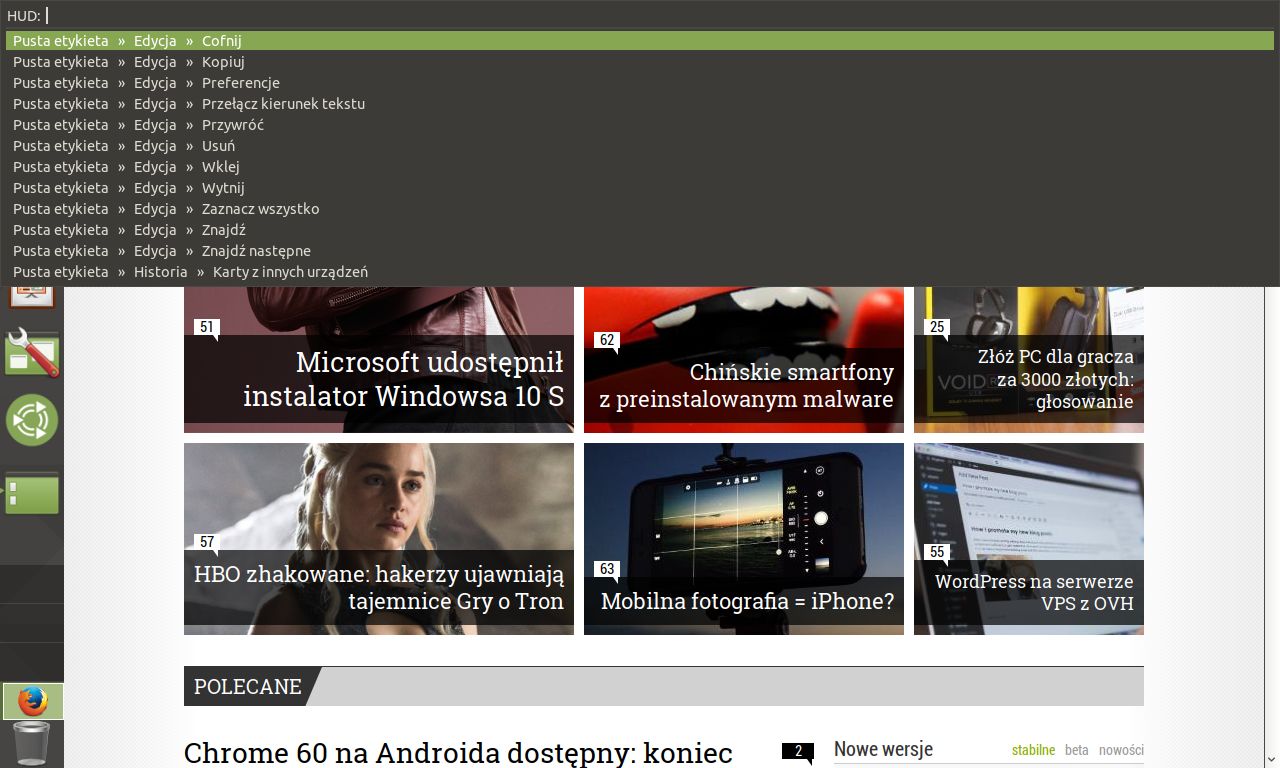Switch to the Firefox launcher icon

tap(32, 701)
